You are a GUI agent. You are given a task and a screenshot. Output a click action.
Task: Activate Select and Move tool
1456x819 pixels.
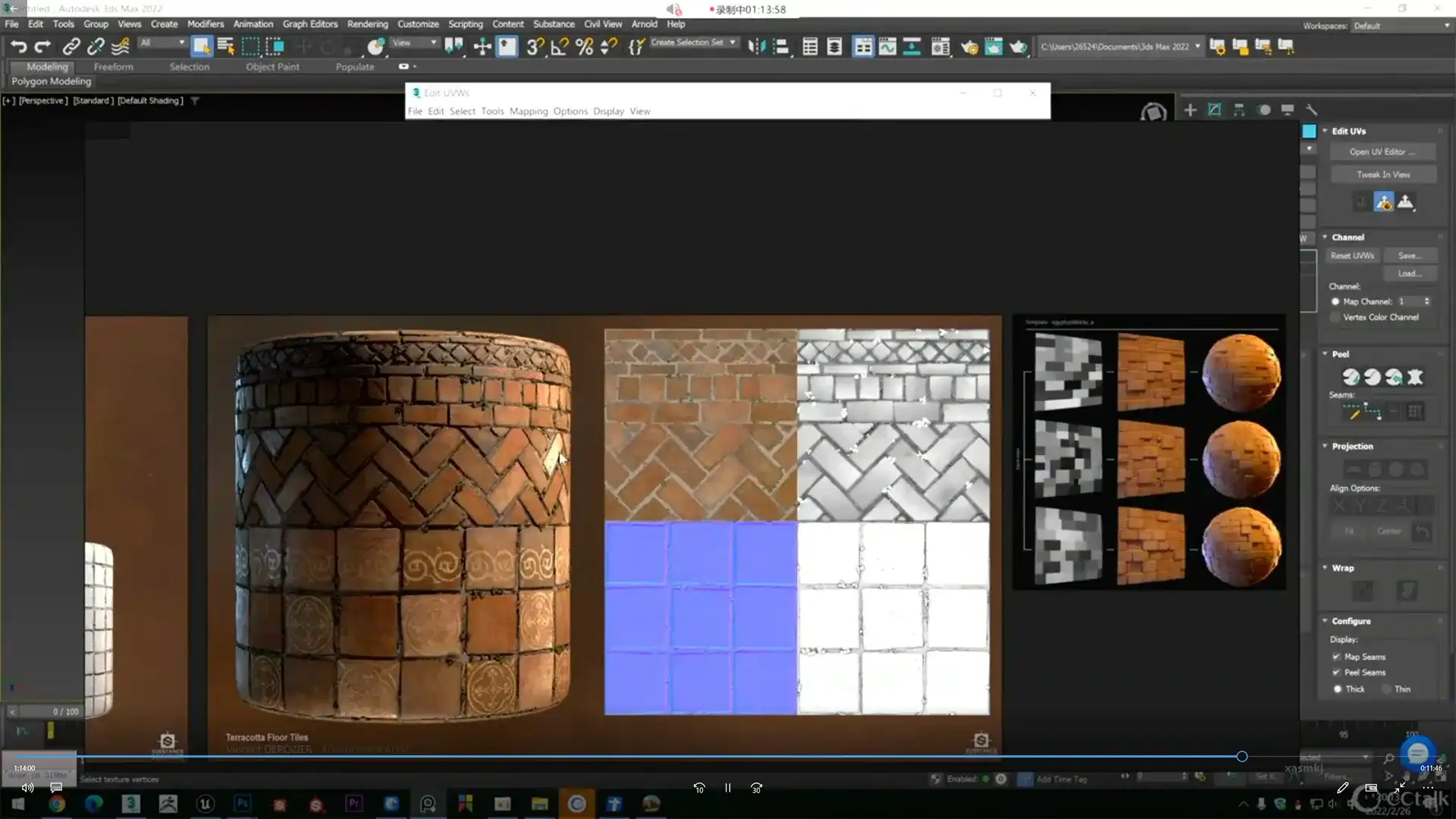pyautogui.click(x=482, y=47)
